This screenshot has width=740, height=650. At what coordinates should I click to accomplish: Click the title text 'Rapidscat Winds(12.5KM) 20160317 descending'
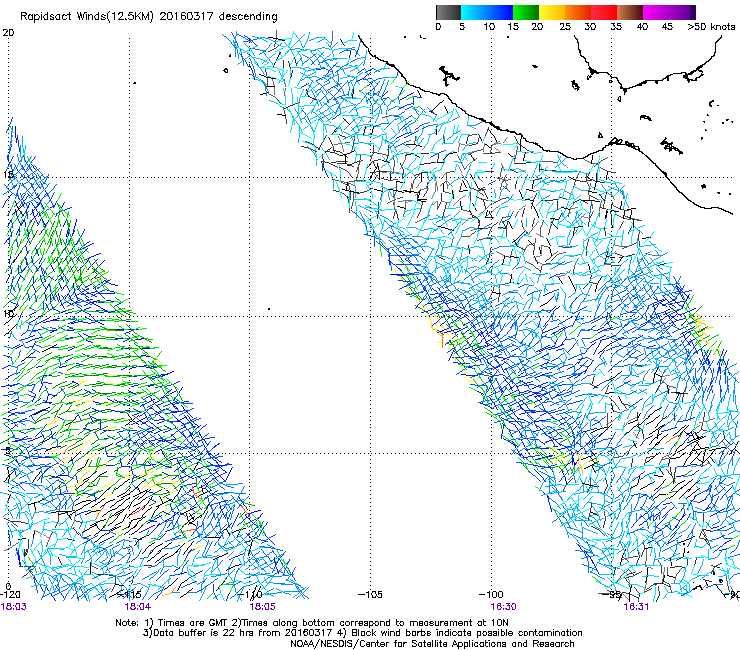click(149, 17)
